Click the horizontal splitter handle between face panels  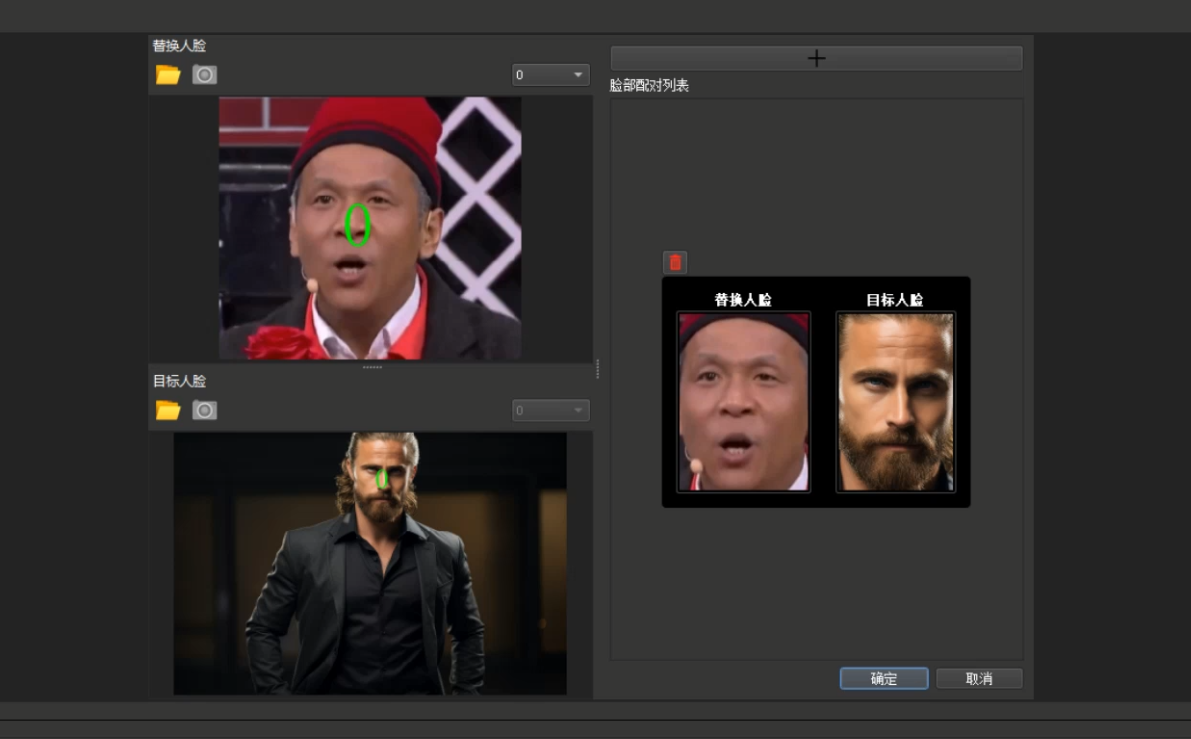(371, 368)
